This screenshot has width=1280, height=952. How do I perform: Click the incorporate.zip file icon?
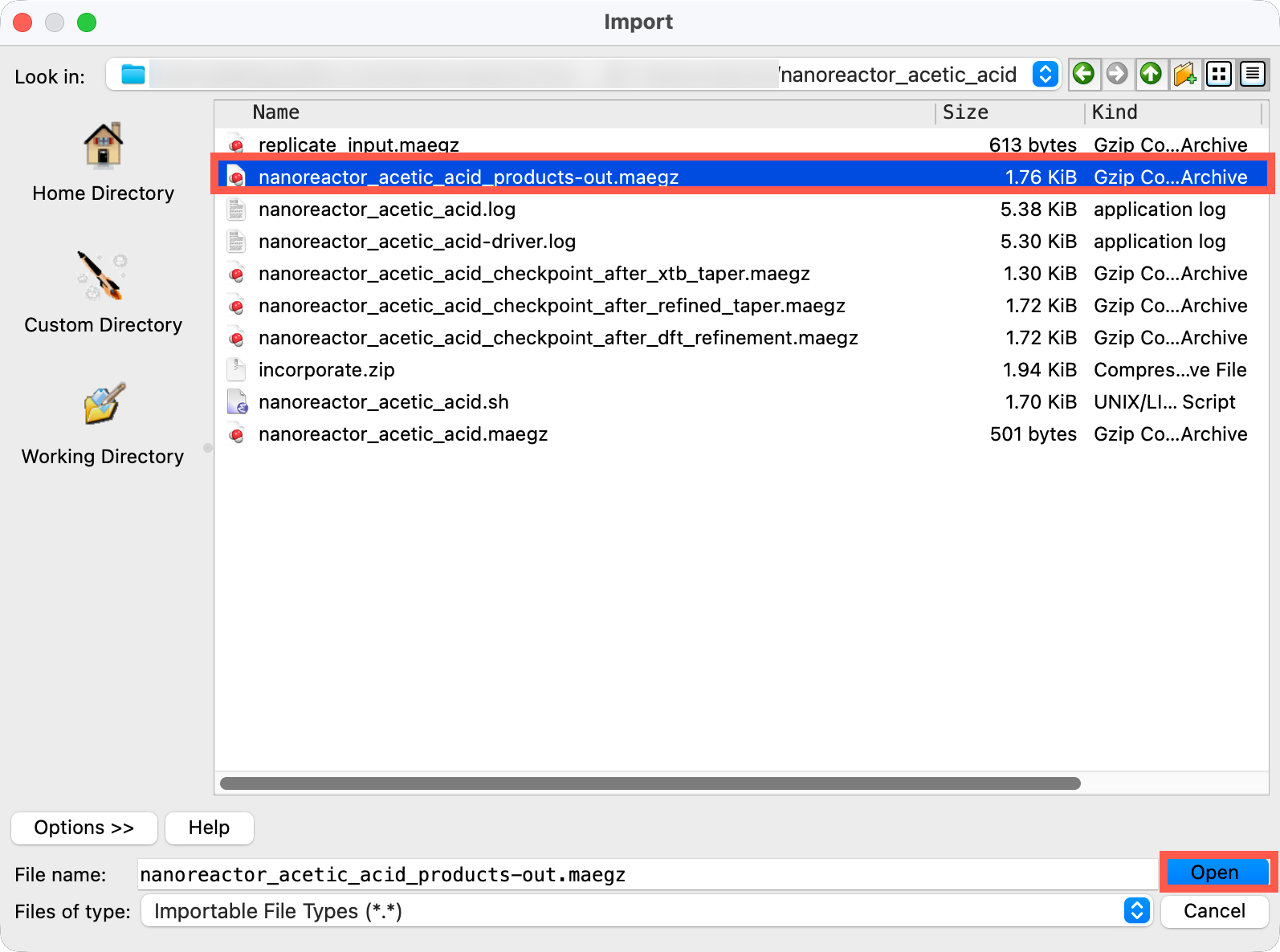[236, 370]
